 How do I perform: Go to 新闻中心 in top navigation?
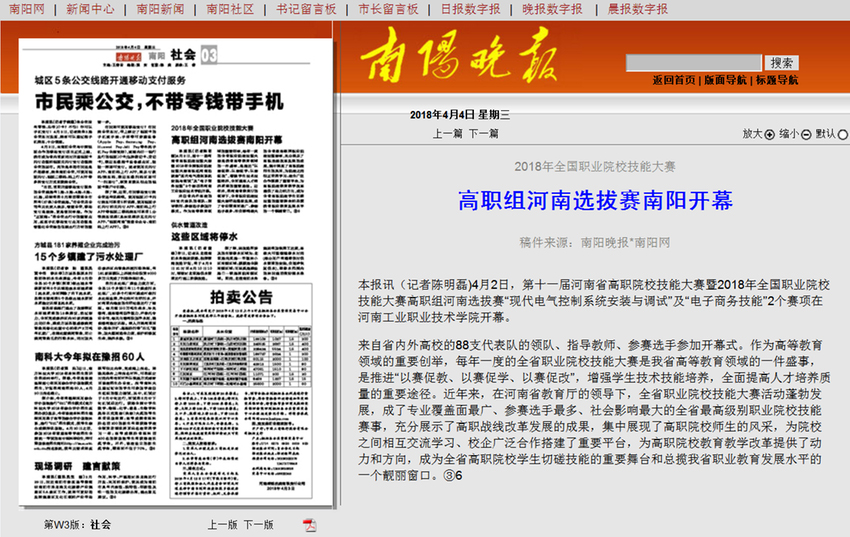pos(90,9)
